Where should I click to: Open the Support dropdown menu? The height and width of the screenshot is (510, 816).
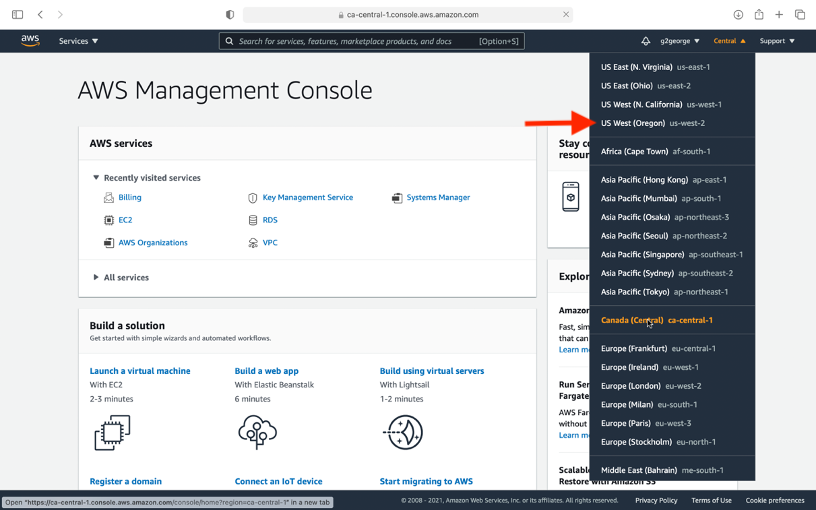(777, 41)
